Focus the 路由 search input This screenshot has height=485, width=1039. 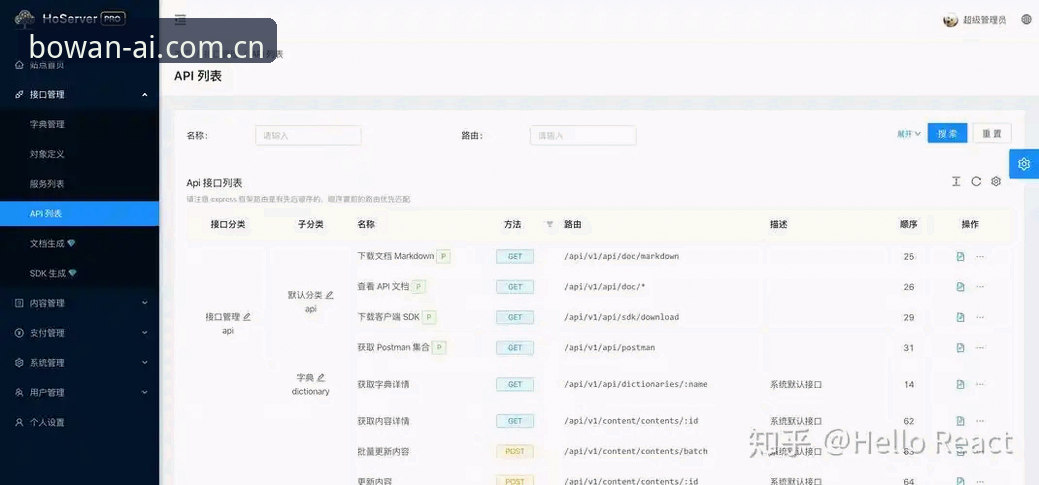(x=583, y=135)
